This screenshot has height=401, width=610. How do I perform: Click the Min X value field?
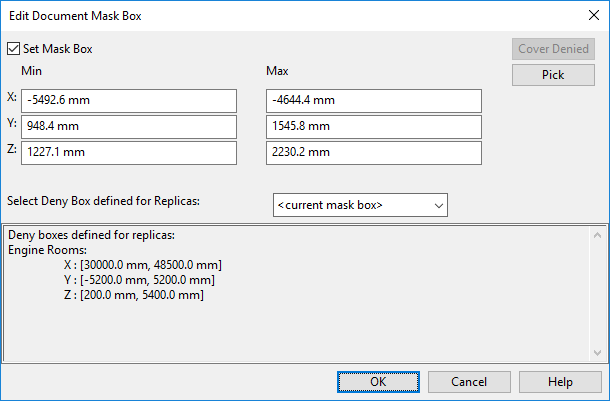click(129, 100)
